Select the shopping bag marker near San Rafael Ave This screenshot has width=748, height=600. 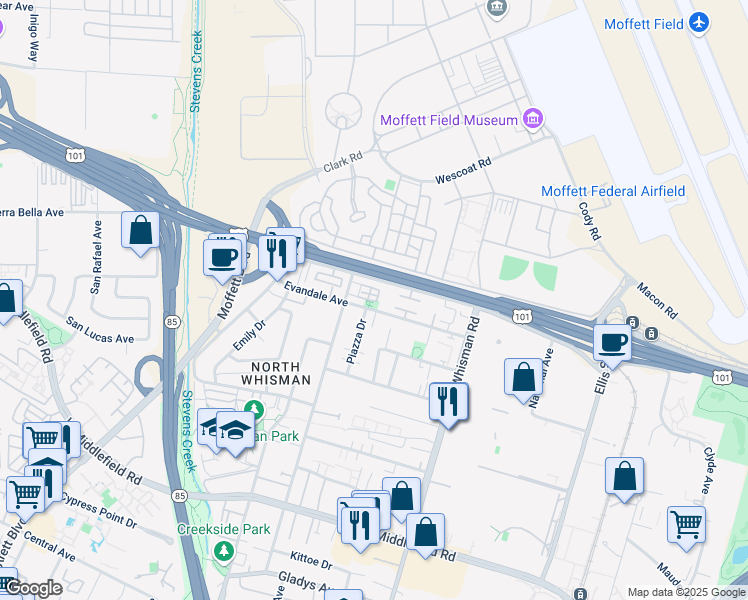140,234
